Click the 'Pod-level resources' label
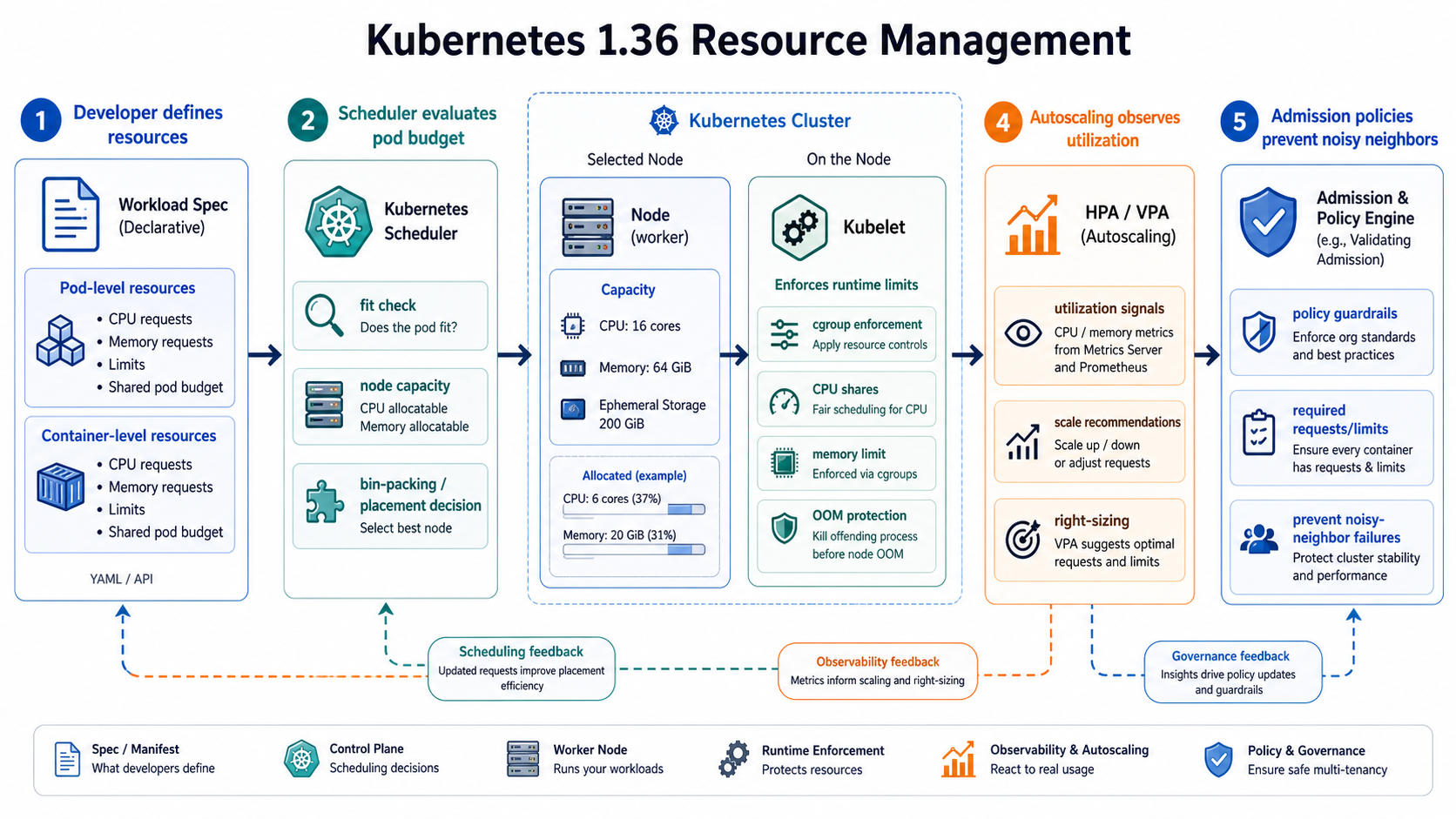The width and height of the screenshot is (1456, 819). 127,288
